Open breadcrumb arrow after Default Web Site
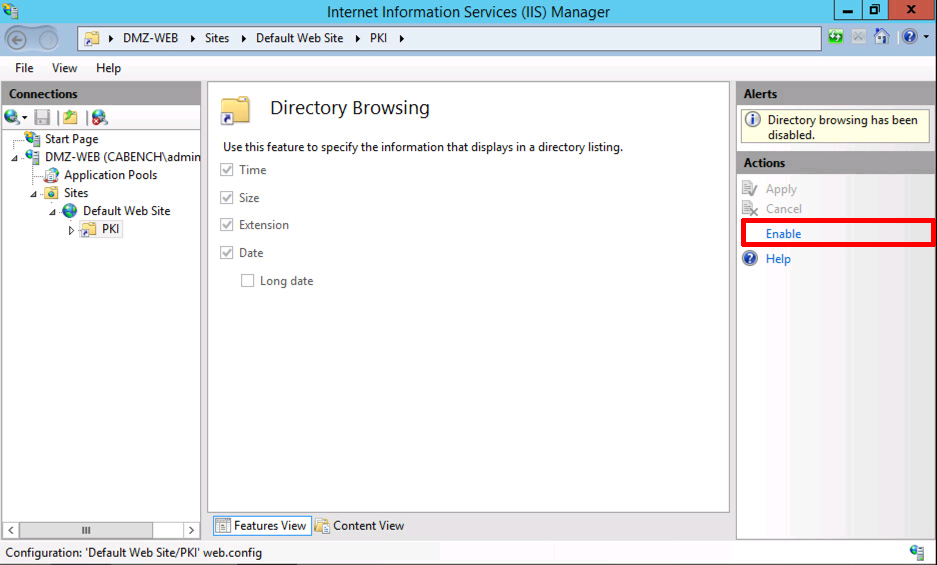This screenshot has height=565, width=937. point(357,38)
